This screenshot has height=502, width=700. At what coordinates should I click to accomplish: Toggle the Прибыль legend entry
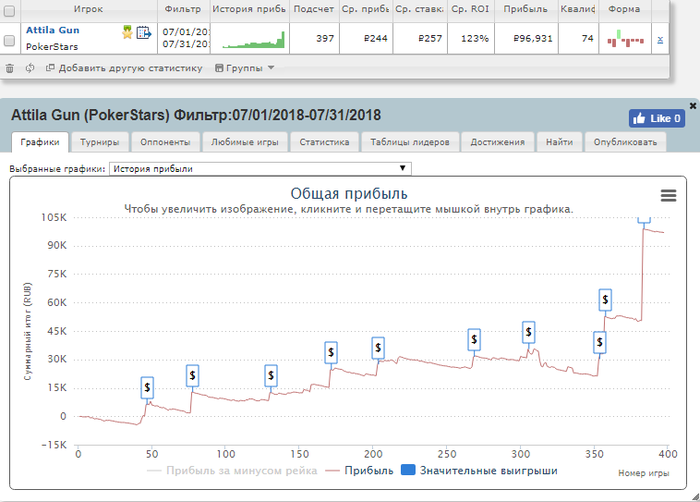(x=360, y=471)
